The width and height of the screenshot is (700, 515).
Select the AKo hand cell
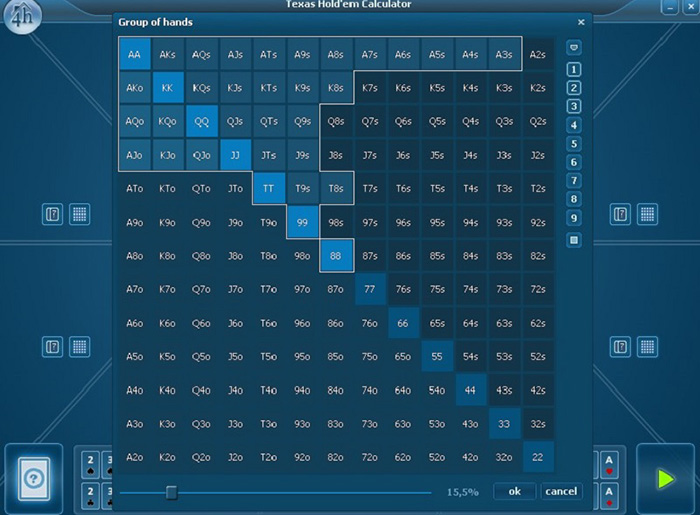coord(134,88)
